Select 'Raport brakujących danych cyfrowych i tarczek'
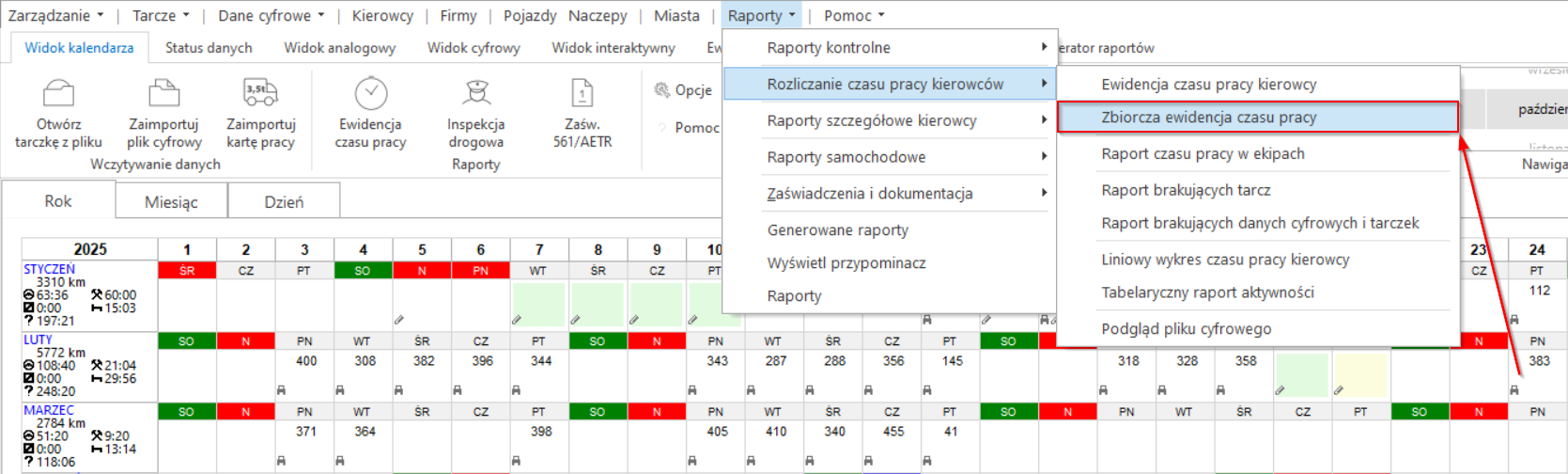The image size is (1568, 474). tap(1258, 223)
